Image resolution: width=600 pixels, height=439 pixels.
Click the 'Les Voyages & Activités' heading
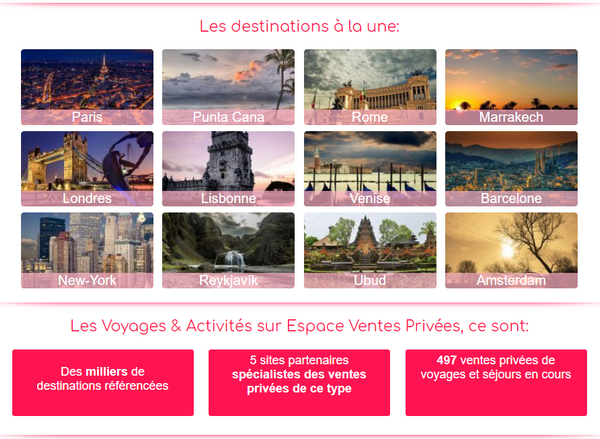pyautogui.click(x=299, y=326)
